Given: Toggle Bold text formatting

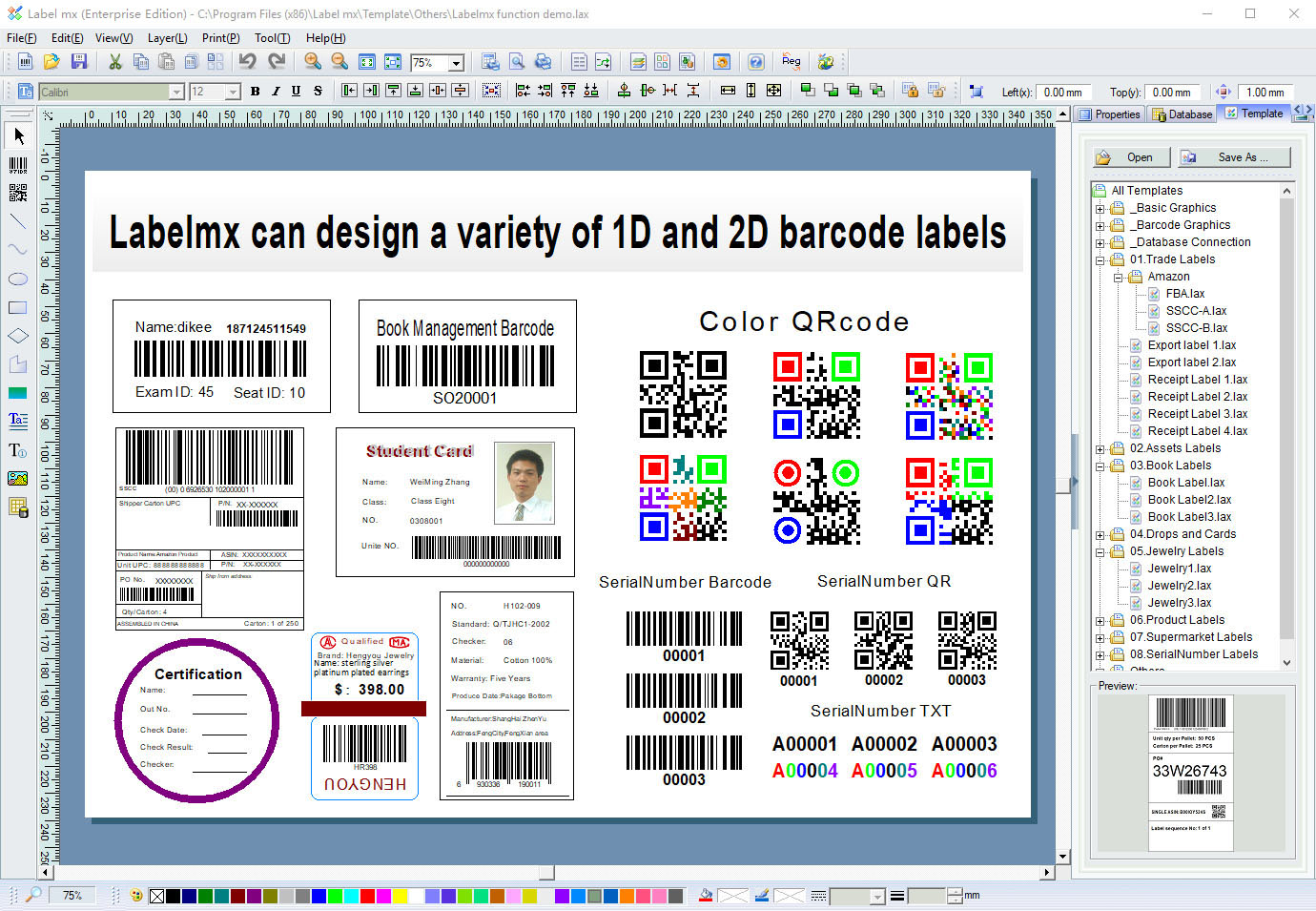Looking at the screenshot, I should click(255, 91).
